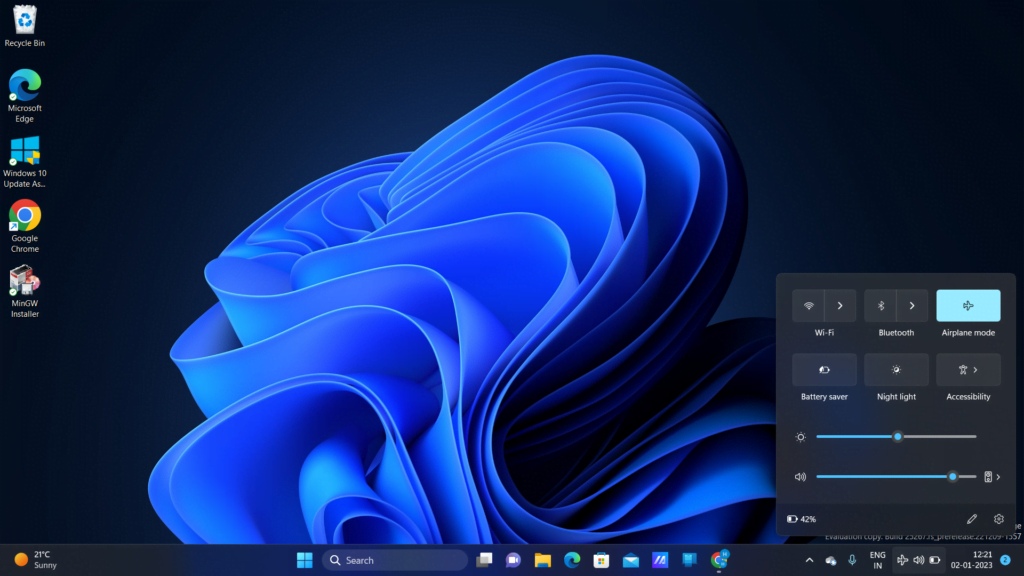Open ENG IN language switcher
This screenshot has width=1024, height=576.
(878, 560)
